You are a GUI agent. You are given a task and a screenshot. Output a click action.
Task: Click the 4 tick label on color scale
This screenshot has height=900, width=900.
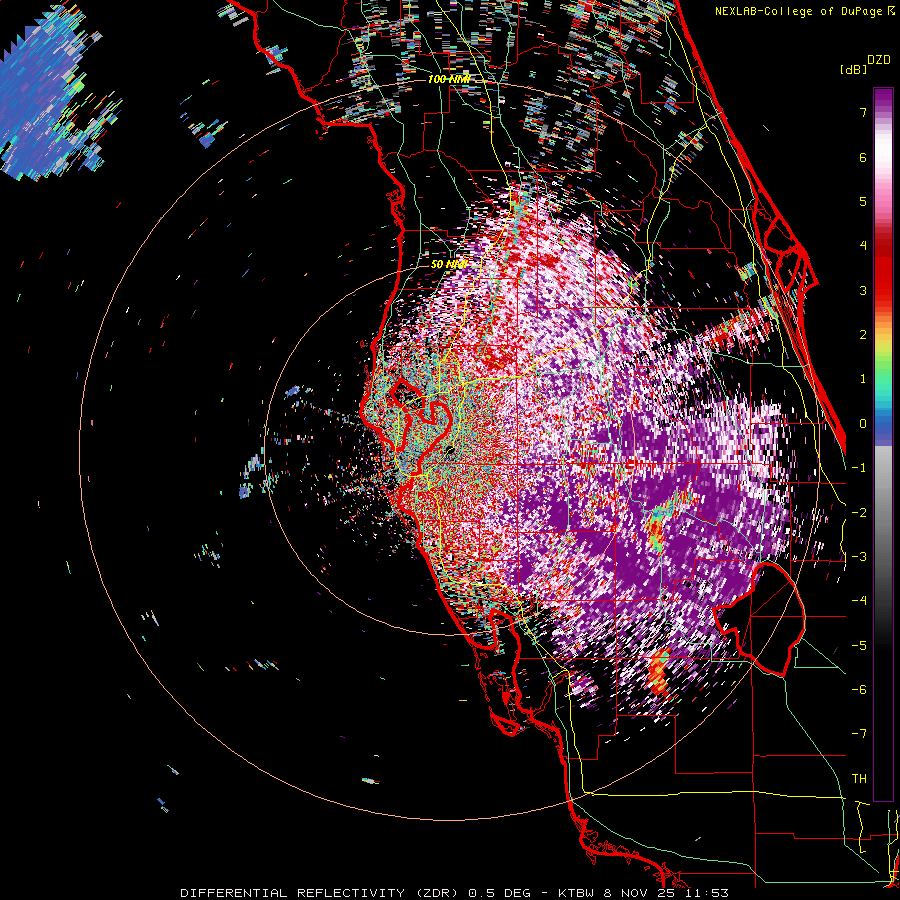tap(863, 246)
